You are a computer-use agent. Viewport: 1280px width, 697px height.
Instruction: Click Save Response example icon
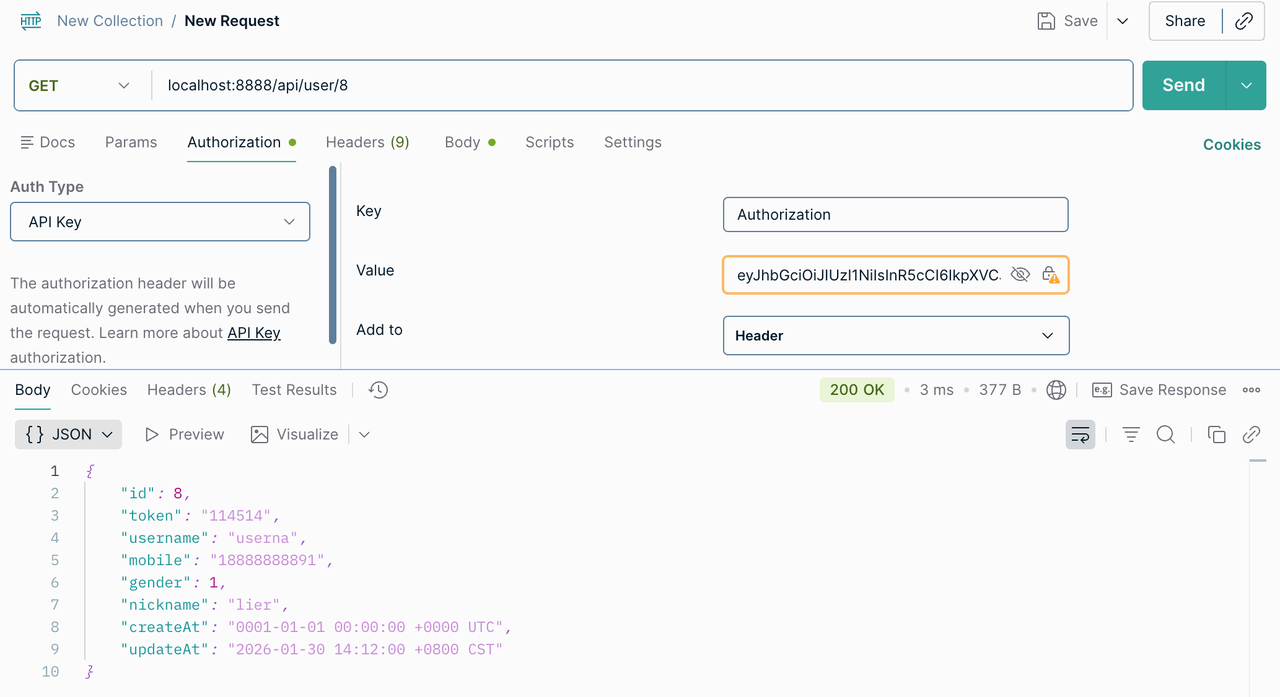1102,390
